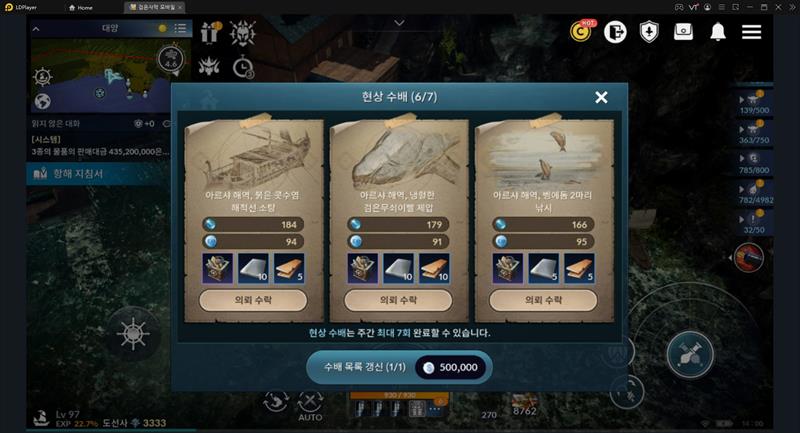Click the exit door icon
Image resolution: width=800 pixels, height=433 pixels.
coord(615,32)
